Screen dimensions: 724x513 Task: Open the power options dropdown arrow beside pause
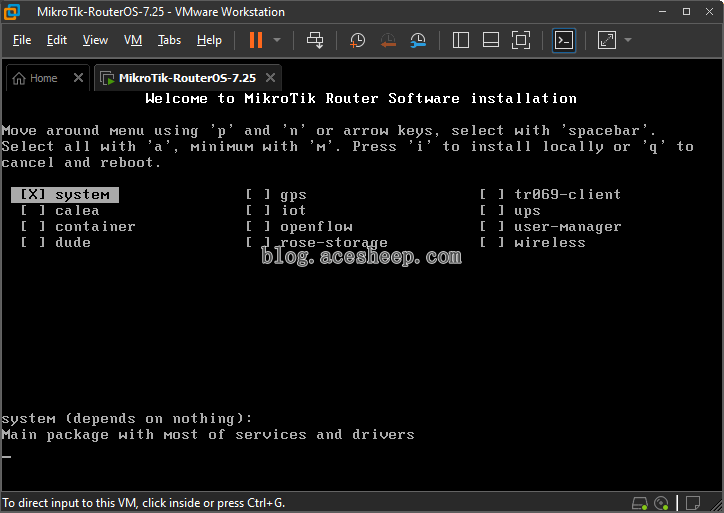pyautogui.click(x=277, y=40)
